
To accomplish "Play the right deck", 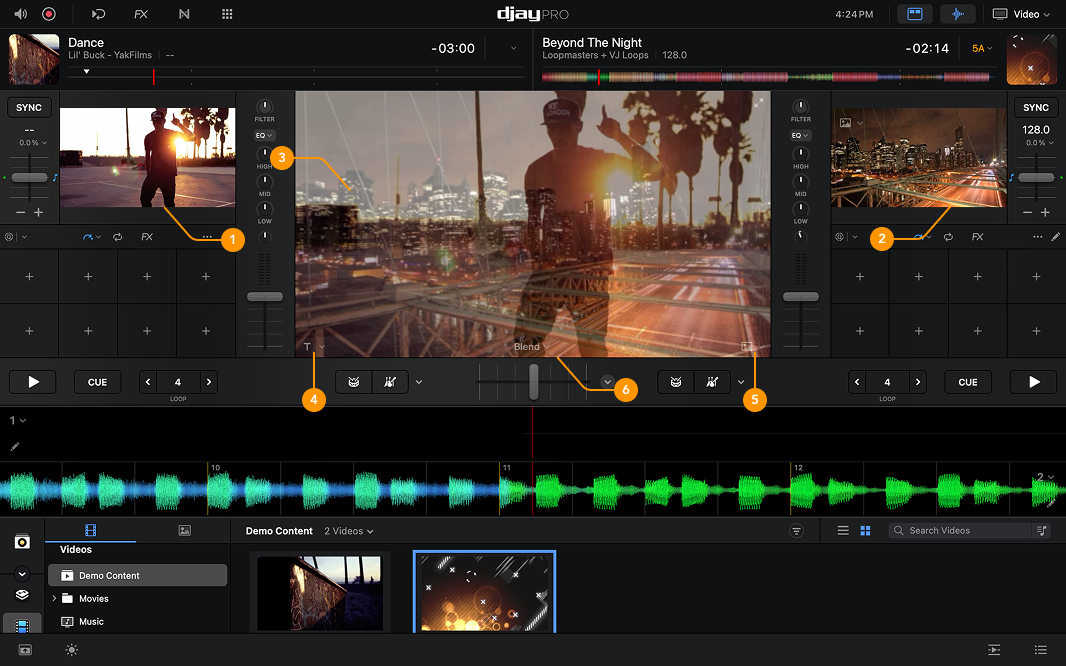I will tap(1033, 381).
